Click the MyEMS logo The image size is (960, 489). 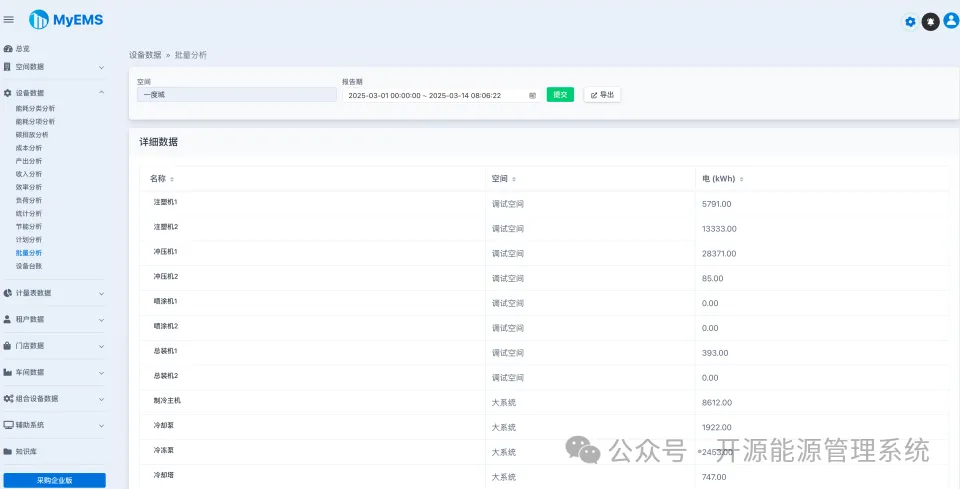pos(66,20)
